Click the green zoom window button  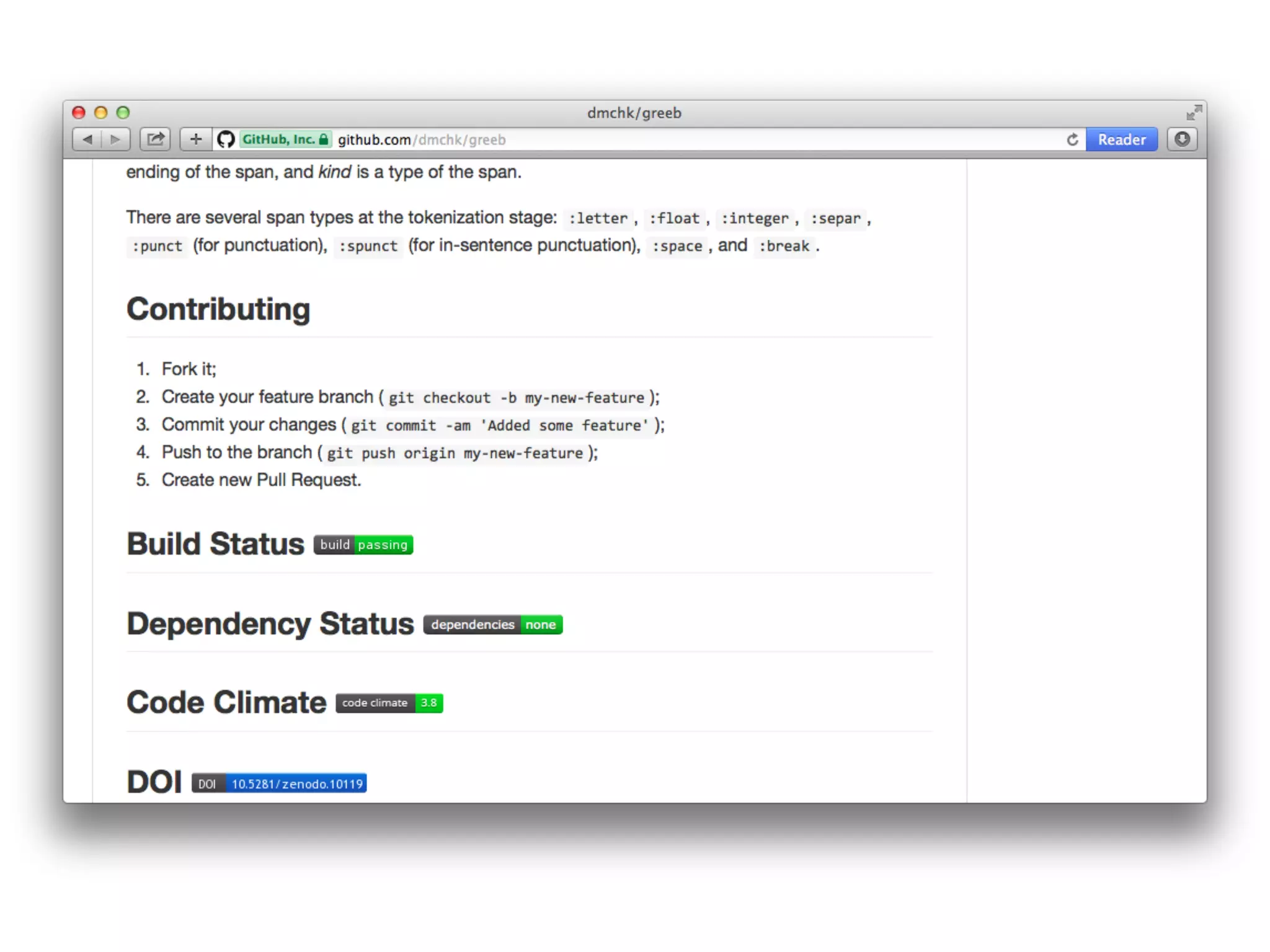[123, 113]
